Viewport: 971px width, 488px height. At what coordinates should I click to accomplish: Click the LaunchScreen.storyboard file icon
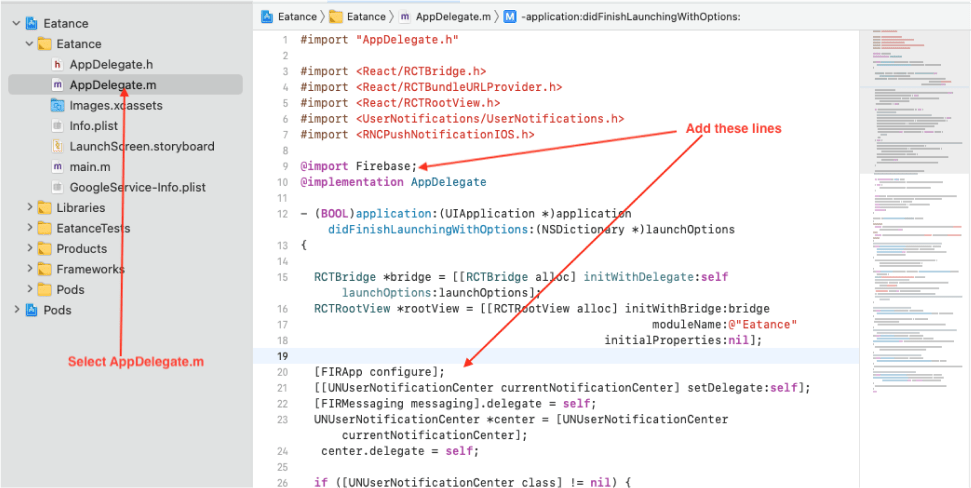pos(58,146)
